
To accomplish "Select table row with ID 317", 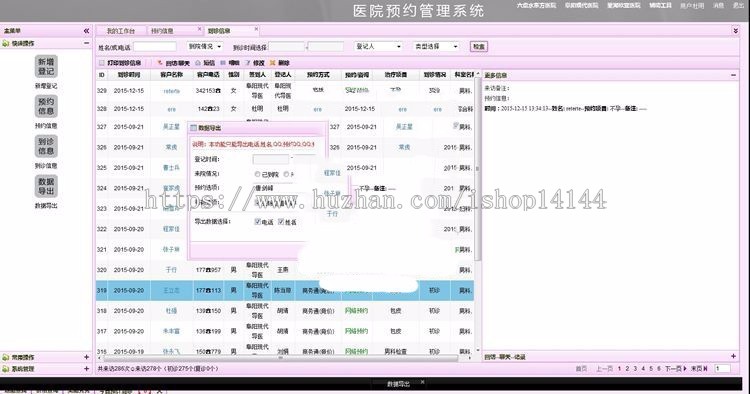I will point(285,331).
